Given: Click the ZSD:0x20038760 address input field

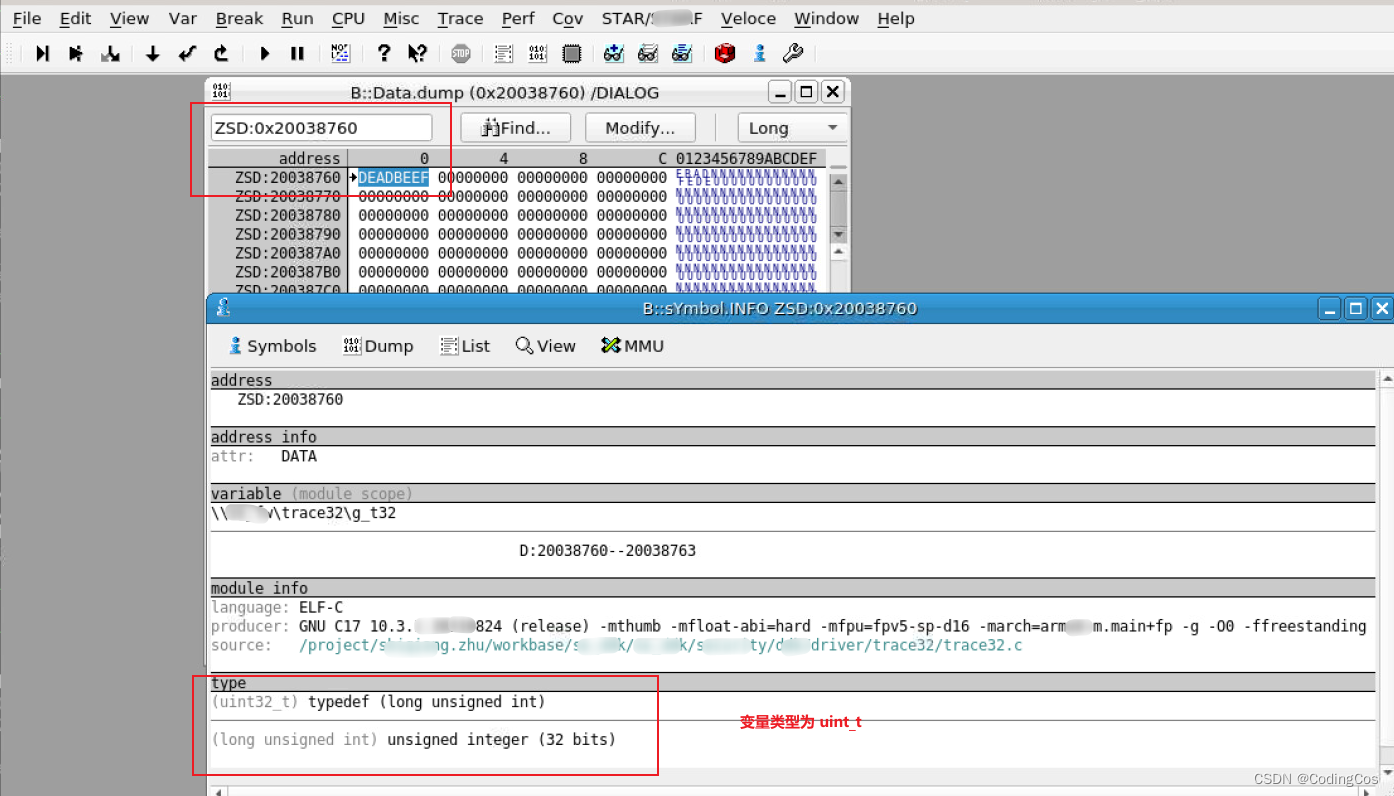Looking at the screenshot, I should (321, 128).
